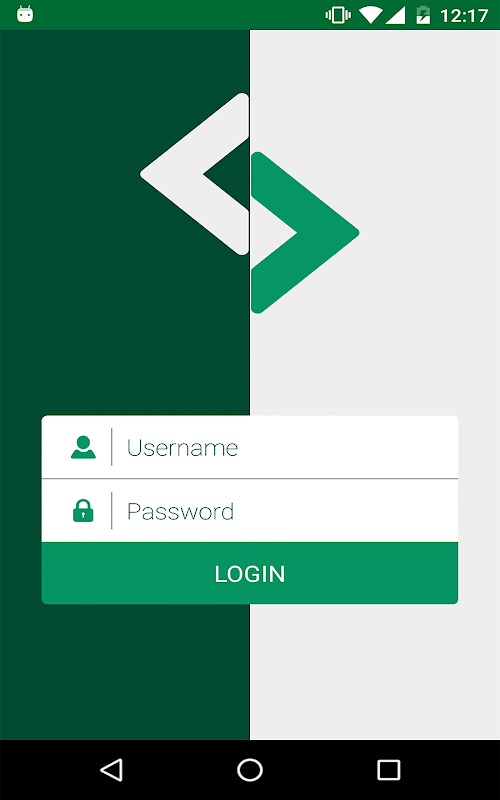Tap the cellular signal strength icon
The width and height of the screenshot is (500, 800).
pyautogui.click(x=395, y=15)
